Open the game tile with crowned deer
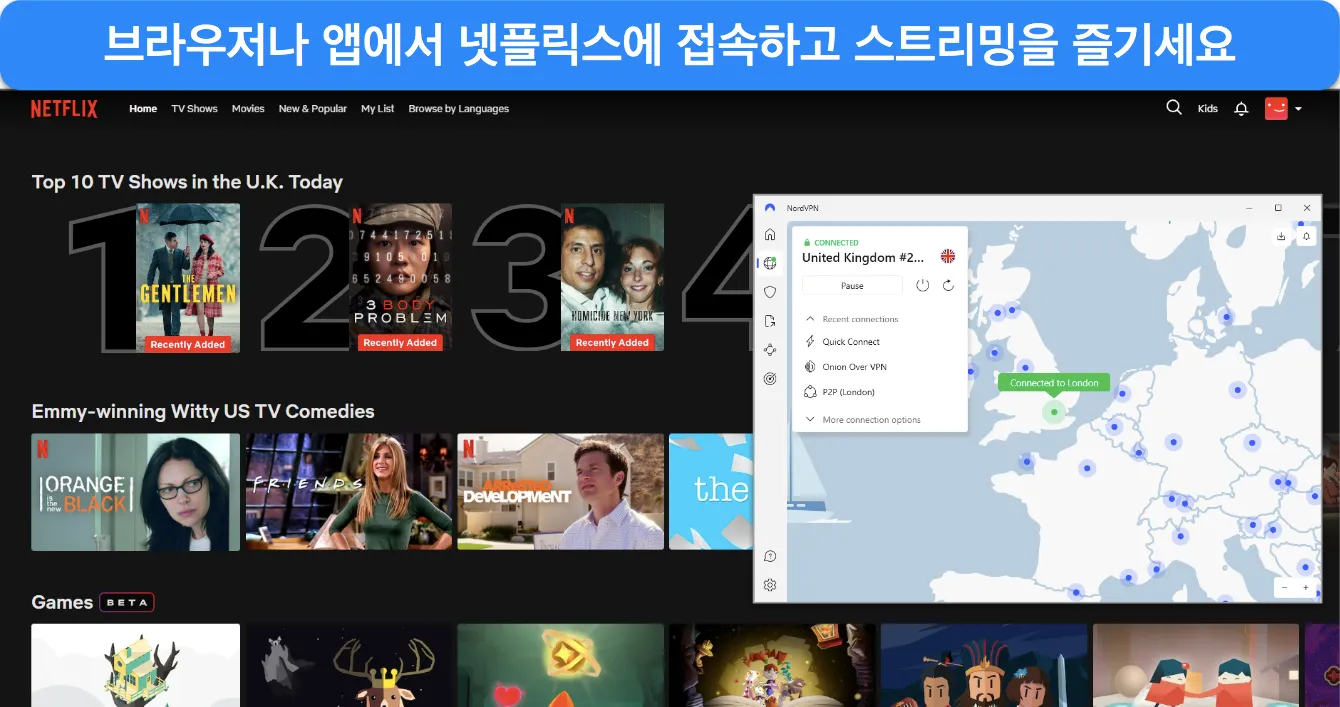 tap(349, 665)
